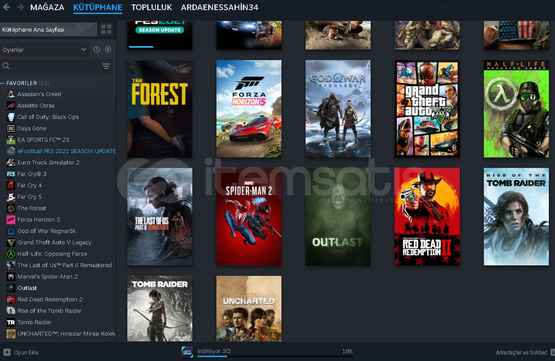Click the recent activity clock icon
This screenshot has width=555, height=361.
(x=97, y=50)
